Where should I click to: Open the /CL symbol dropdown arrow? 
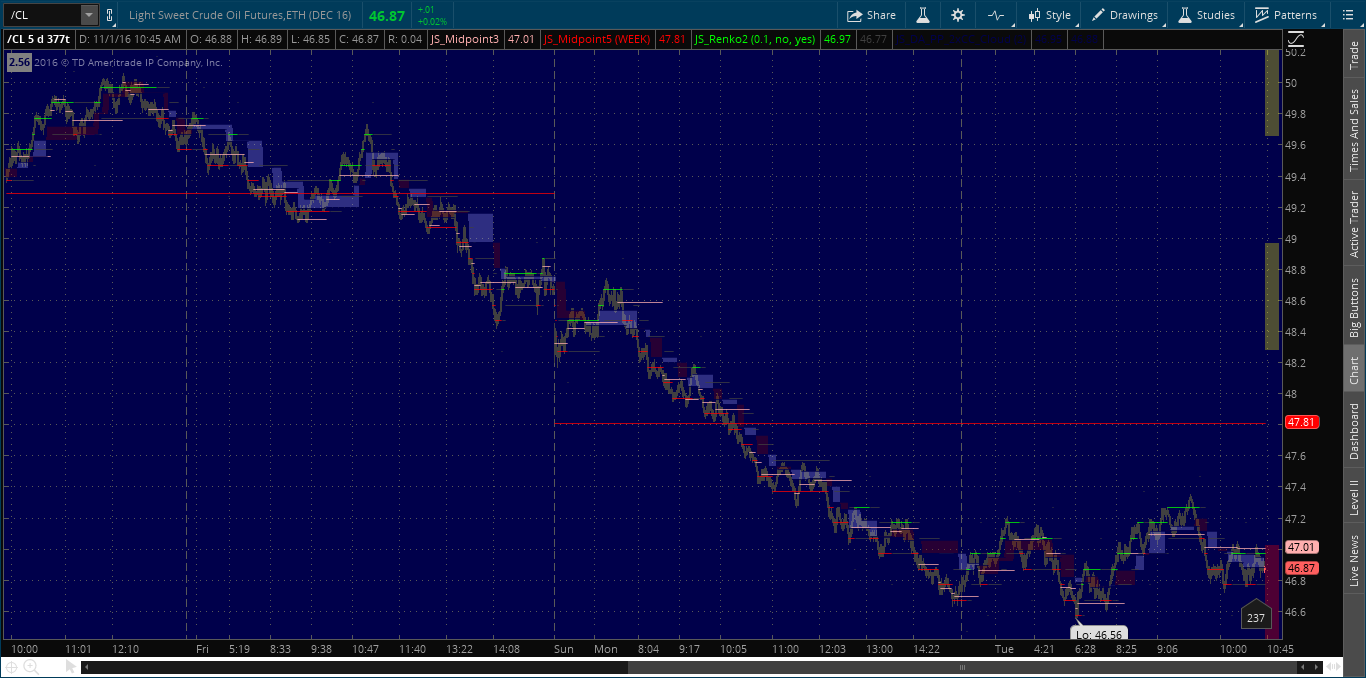click(88, 15)
